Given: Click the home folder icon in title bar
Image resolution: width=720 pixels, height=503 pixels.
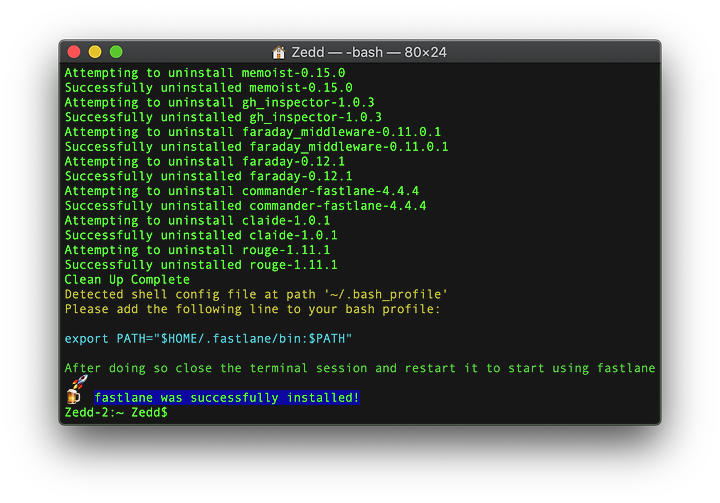Looking at the screenshot, I should click(x=278, y=52).
